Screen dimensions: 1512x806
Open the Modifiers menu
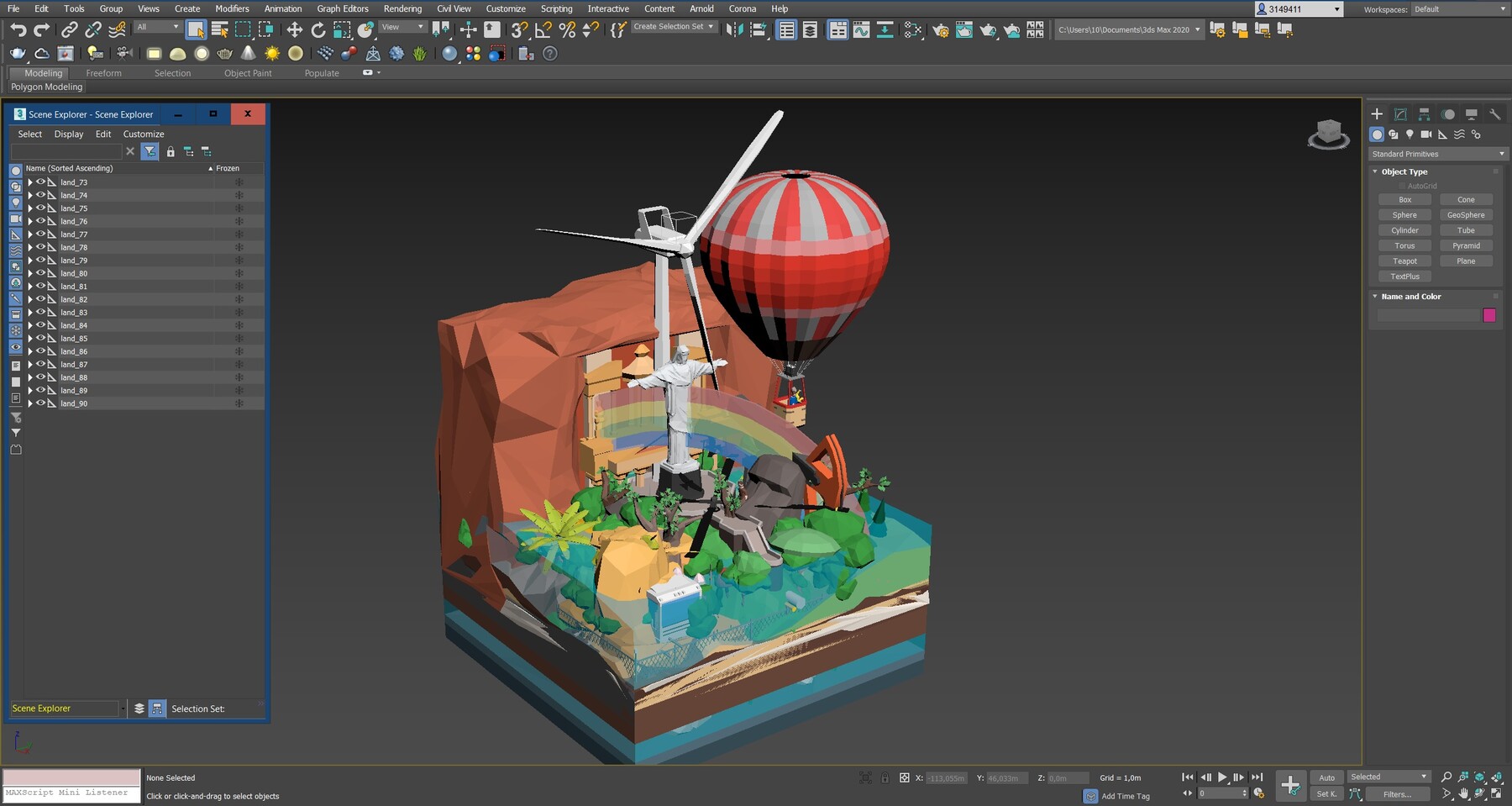[x=232, y=8]
